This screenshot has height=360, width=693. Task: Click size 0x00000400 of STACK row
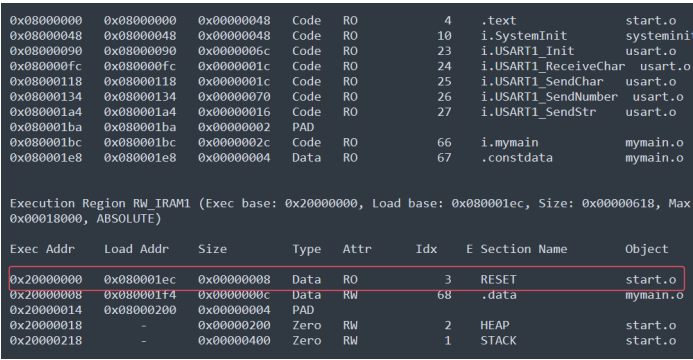click(234, 341)
